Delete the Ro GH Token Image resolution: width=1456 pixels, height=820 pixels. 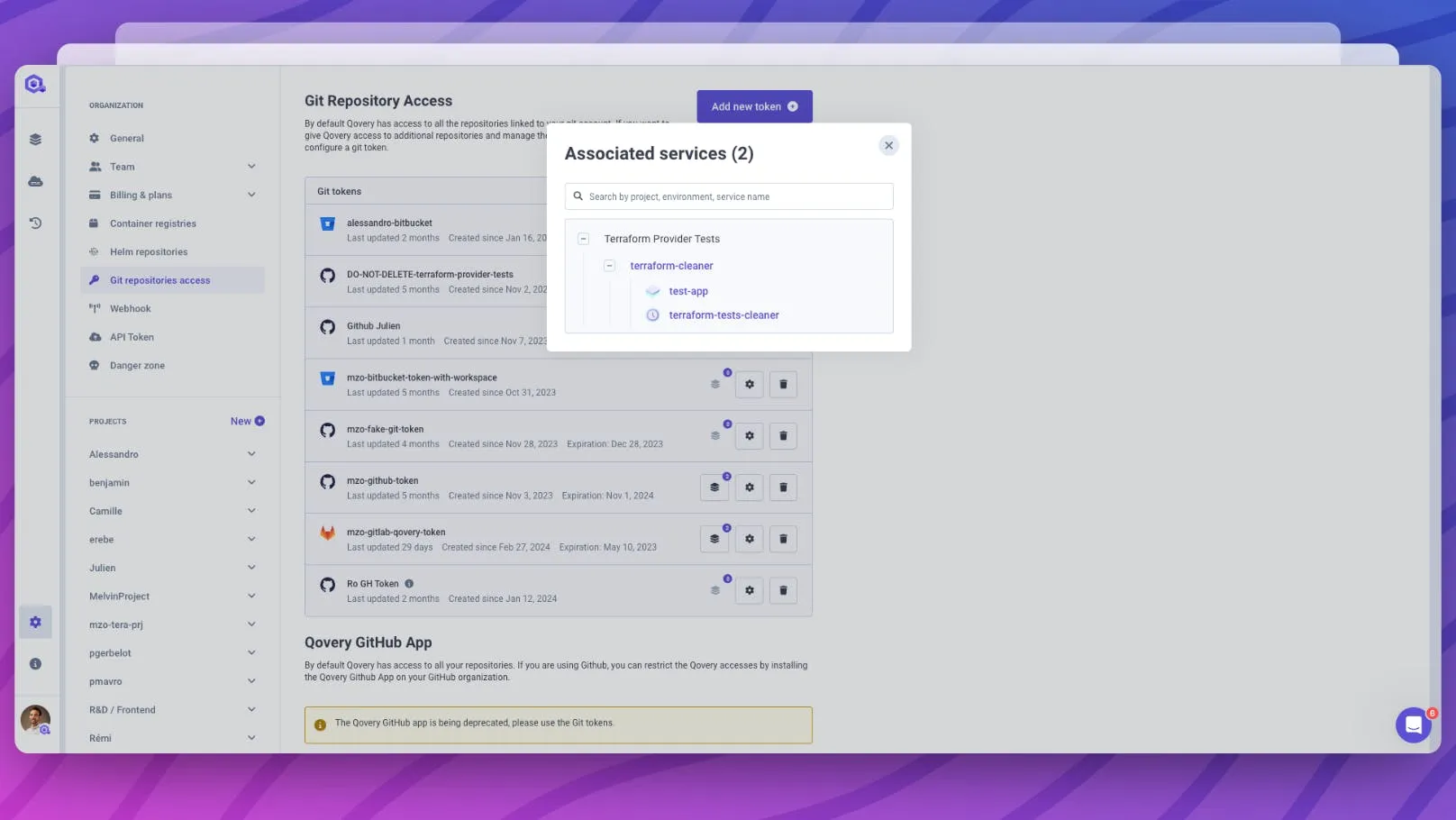click(783, 590)
